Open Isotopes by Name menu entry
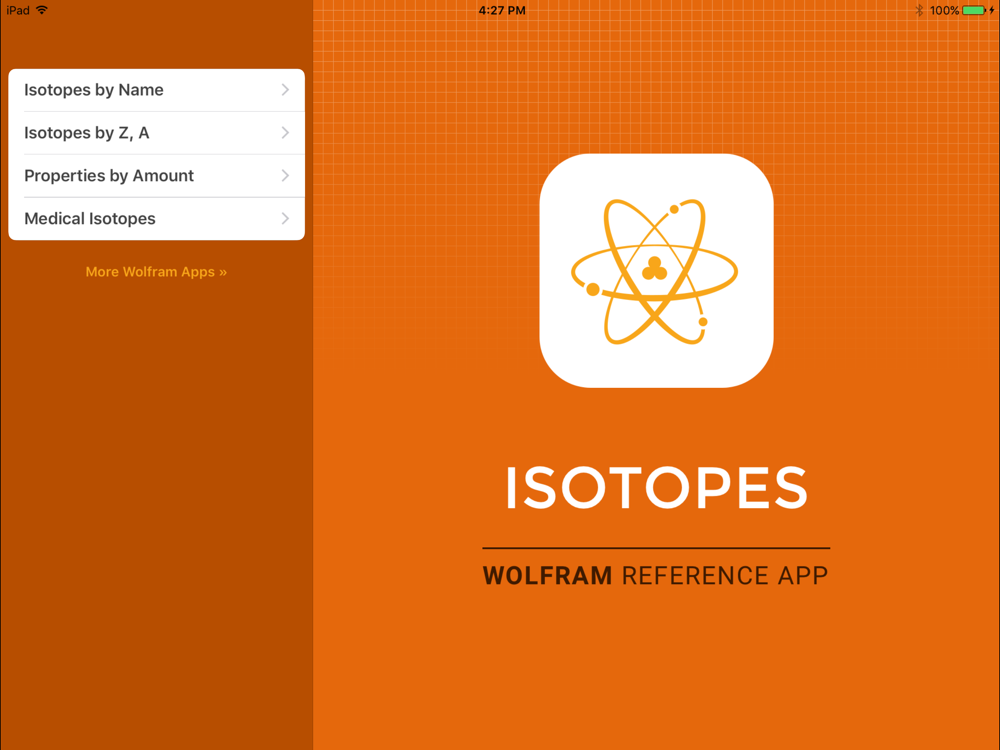1000x750 pixels. click(156, 90)
